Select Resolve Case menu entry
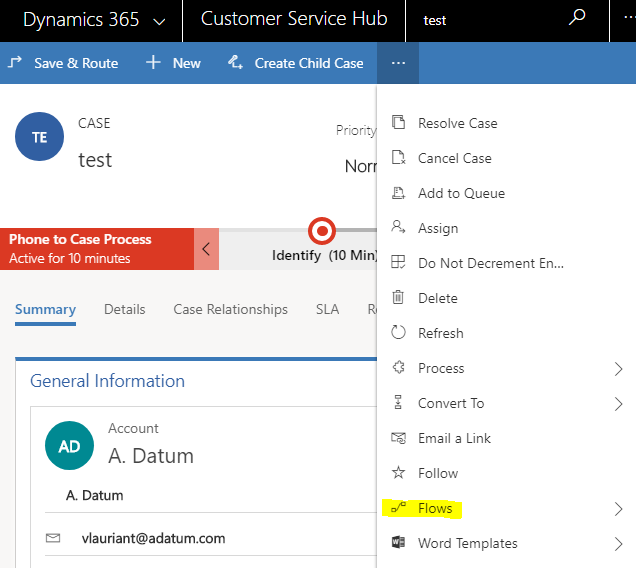 (506, 123)
